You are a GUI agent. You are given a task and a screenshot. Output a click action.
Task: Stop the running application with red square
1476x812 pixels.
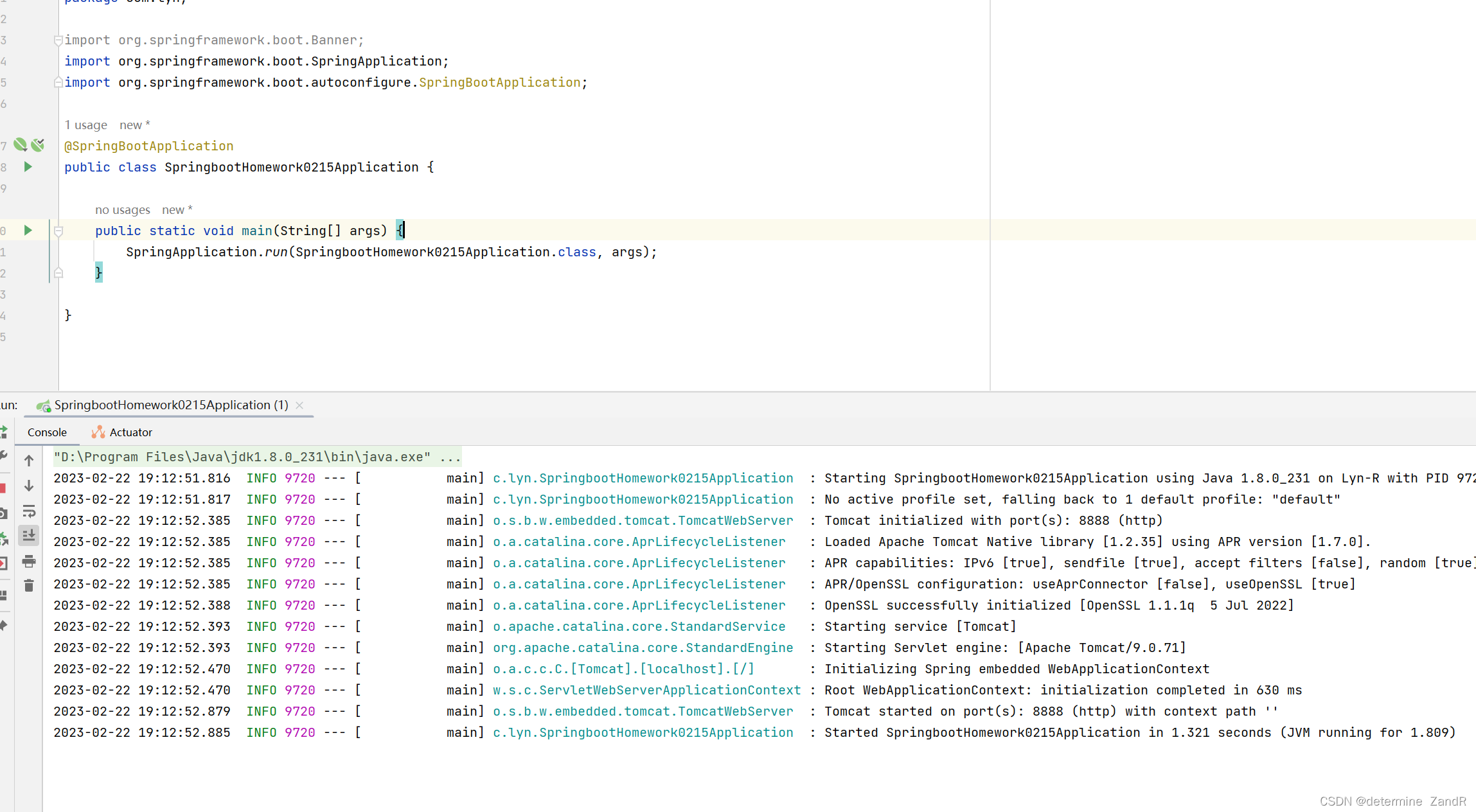click(x=3, y=488)
